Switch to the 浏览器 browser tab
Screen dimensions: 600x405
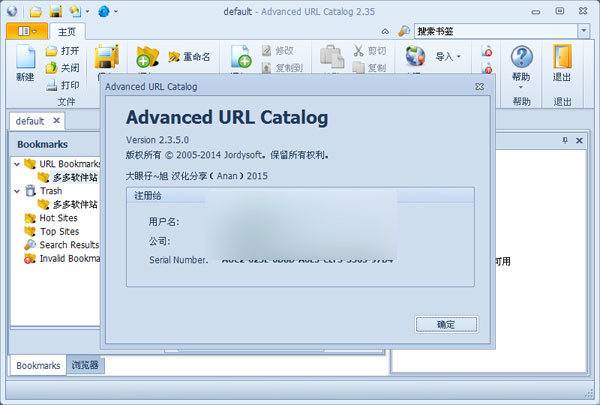85,365
